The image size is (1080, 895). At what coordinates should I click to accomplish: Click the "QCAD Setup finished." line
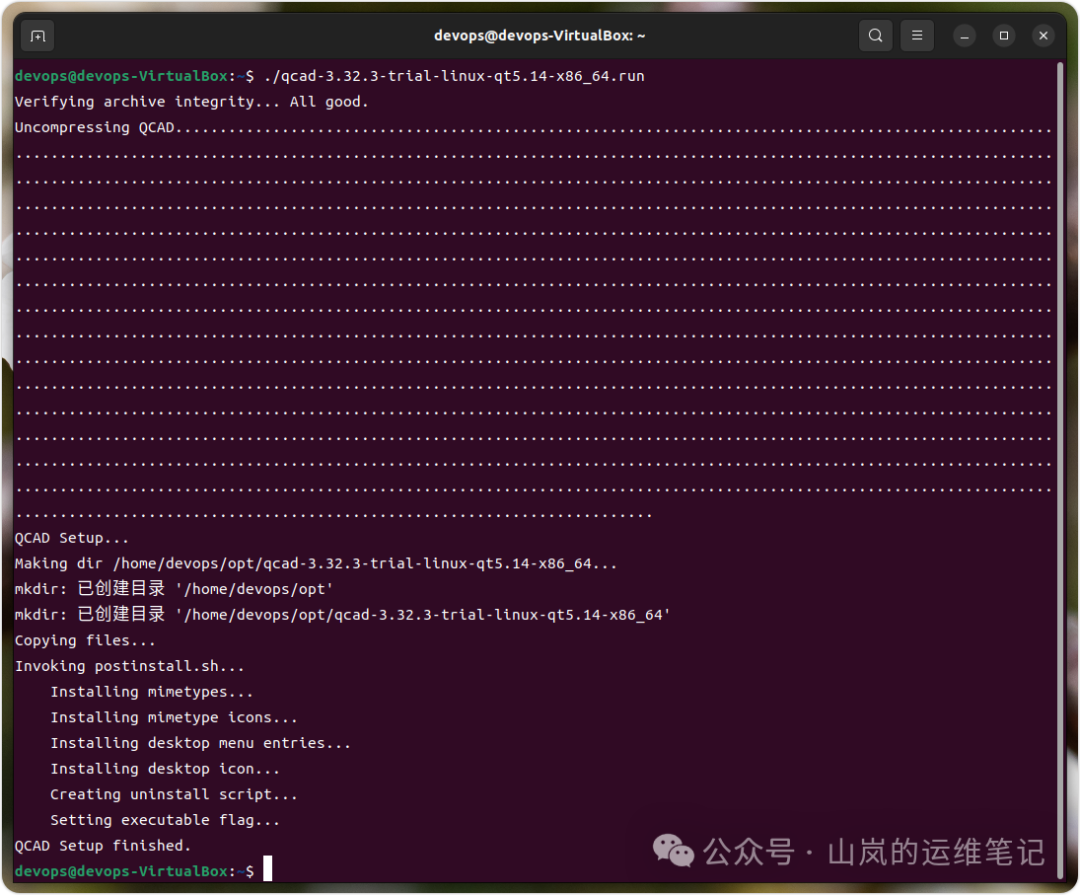102,846
